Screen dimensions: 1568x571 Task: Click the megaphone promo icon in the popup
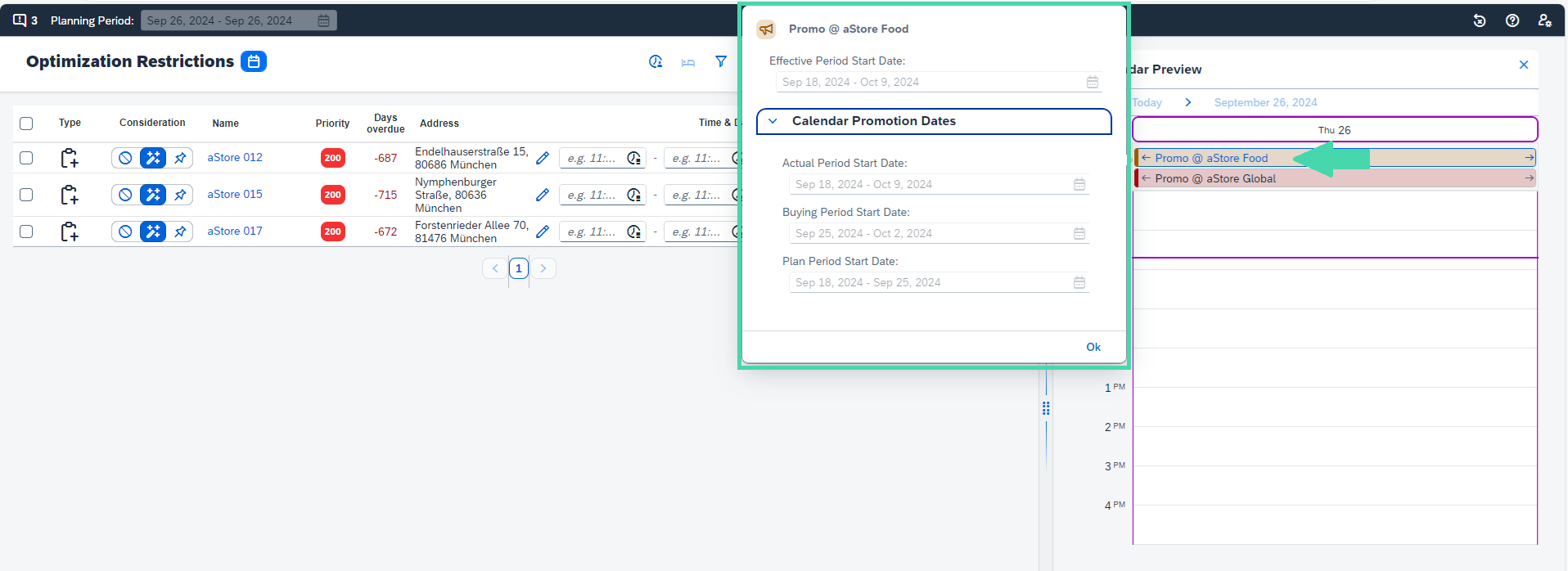(x=766, y=29)
